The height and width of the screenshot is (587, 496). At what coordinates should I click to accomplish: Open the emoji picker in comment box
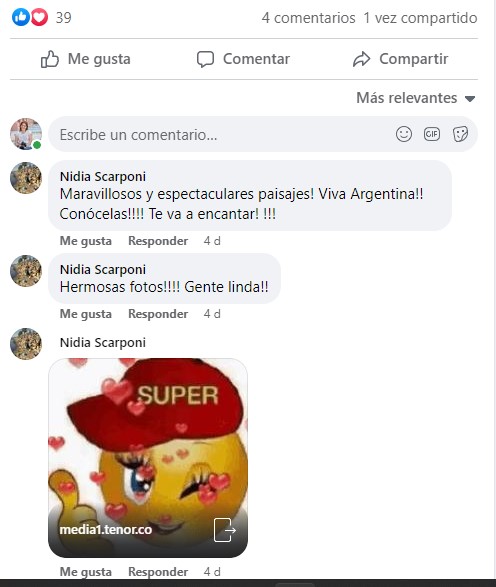[404, 134]
